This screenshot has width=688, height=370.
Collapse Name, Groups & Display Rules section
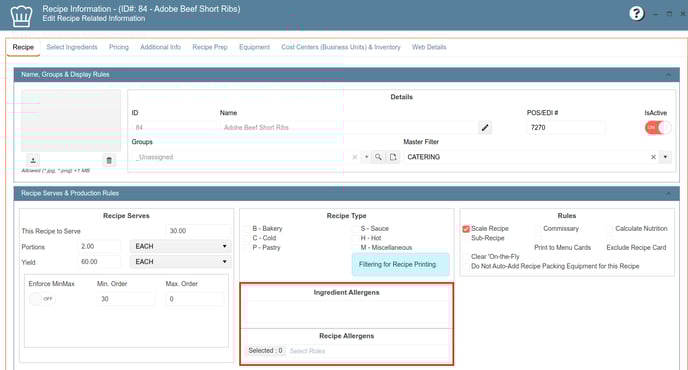coord(668,75)
